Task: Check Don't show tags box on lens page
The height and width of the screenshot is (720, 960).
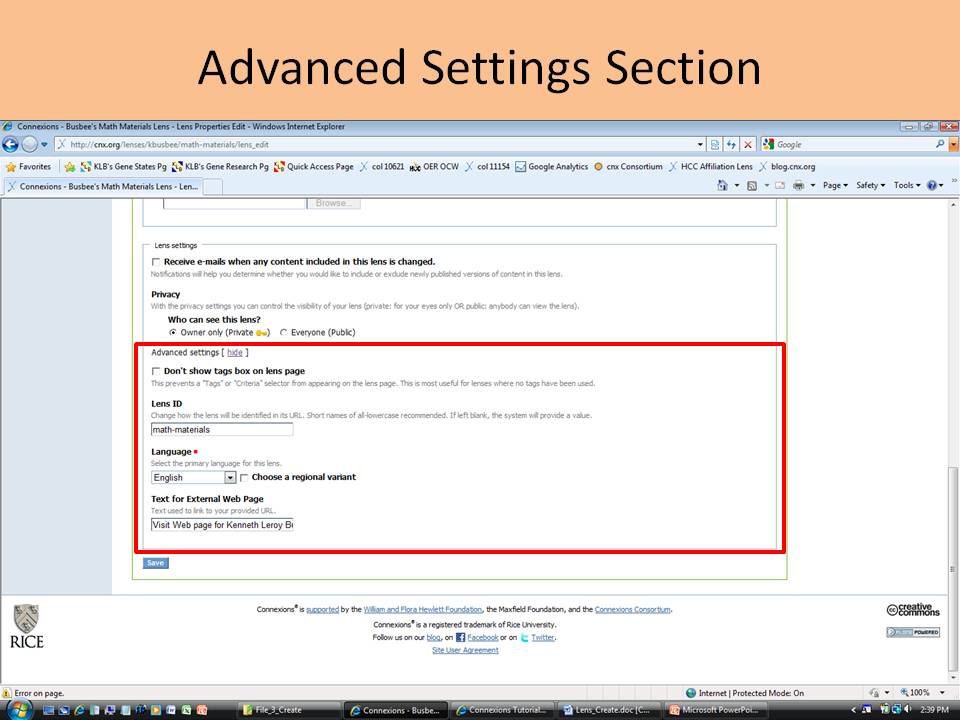Action: click(x=155, y=371)
